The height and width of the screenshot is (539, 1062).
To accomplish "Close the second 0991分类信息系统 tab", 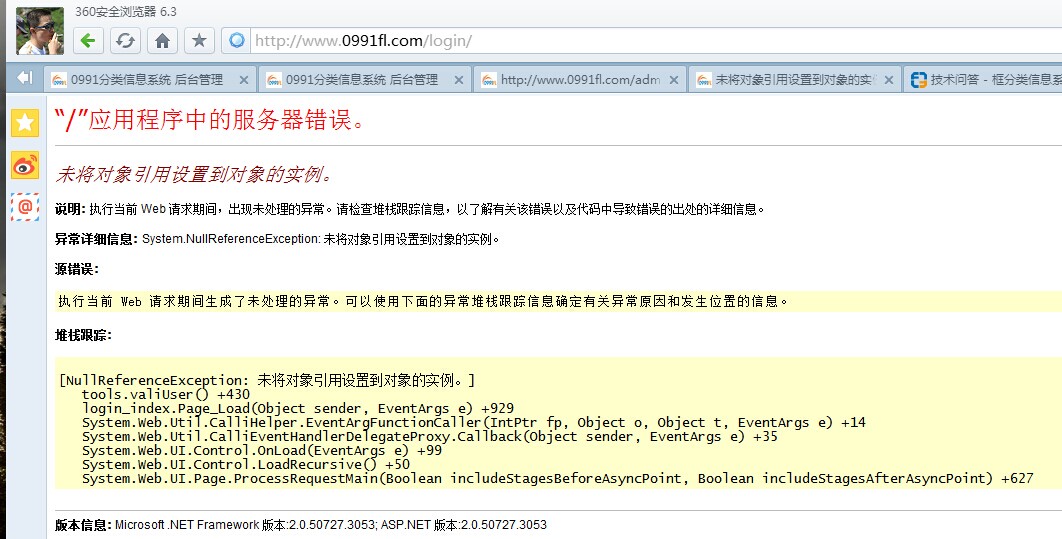I will (459, 80).
